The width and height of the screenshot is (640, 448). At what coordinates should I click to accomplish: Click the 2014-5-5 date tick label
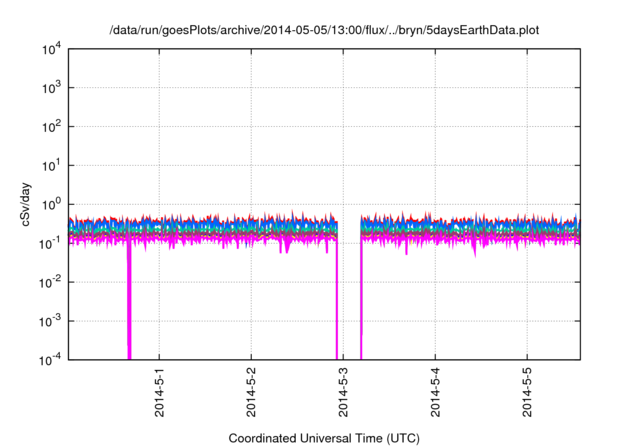pos(527,392)
